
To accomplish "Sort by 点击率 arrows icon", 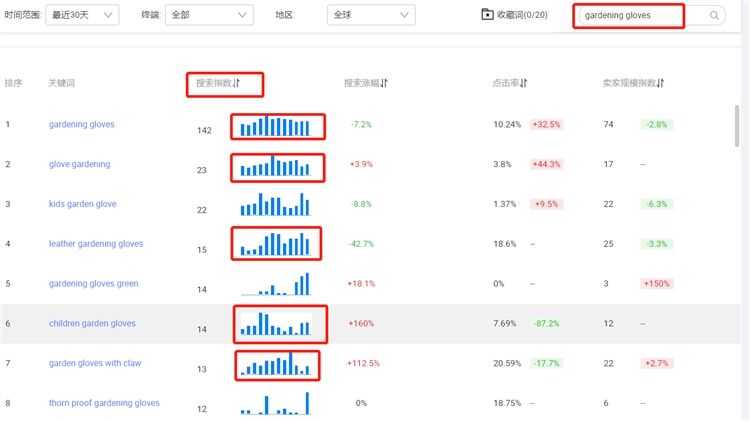I will pos(524,83).
